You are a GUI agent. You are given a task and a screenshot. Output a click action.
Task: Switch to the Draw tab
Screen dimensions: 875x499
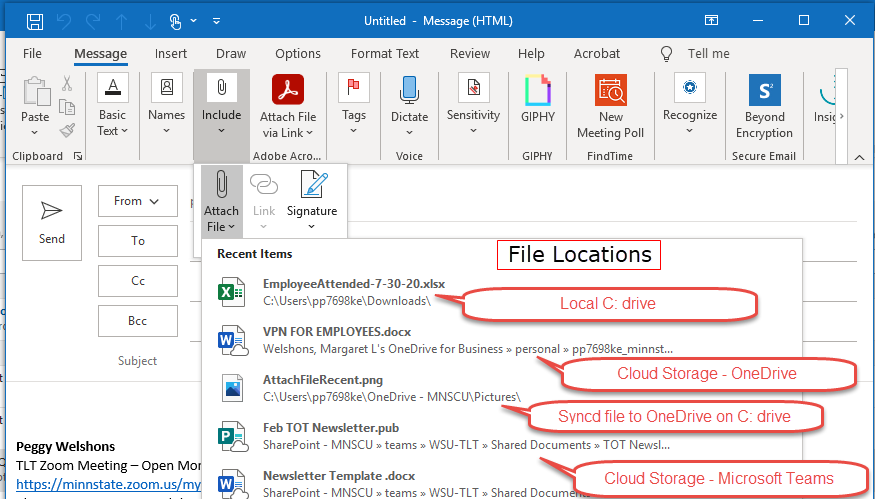click(x=231, y=54)
